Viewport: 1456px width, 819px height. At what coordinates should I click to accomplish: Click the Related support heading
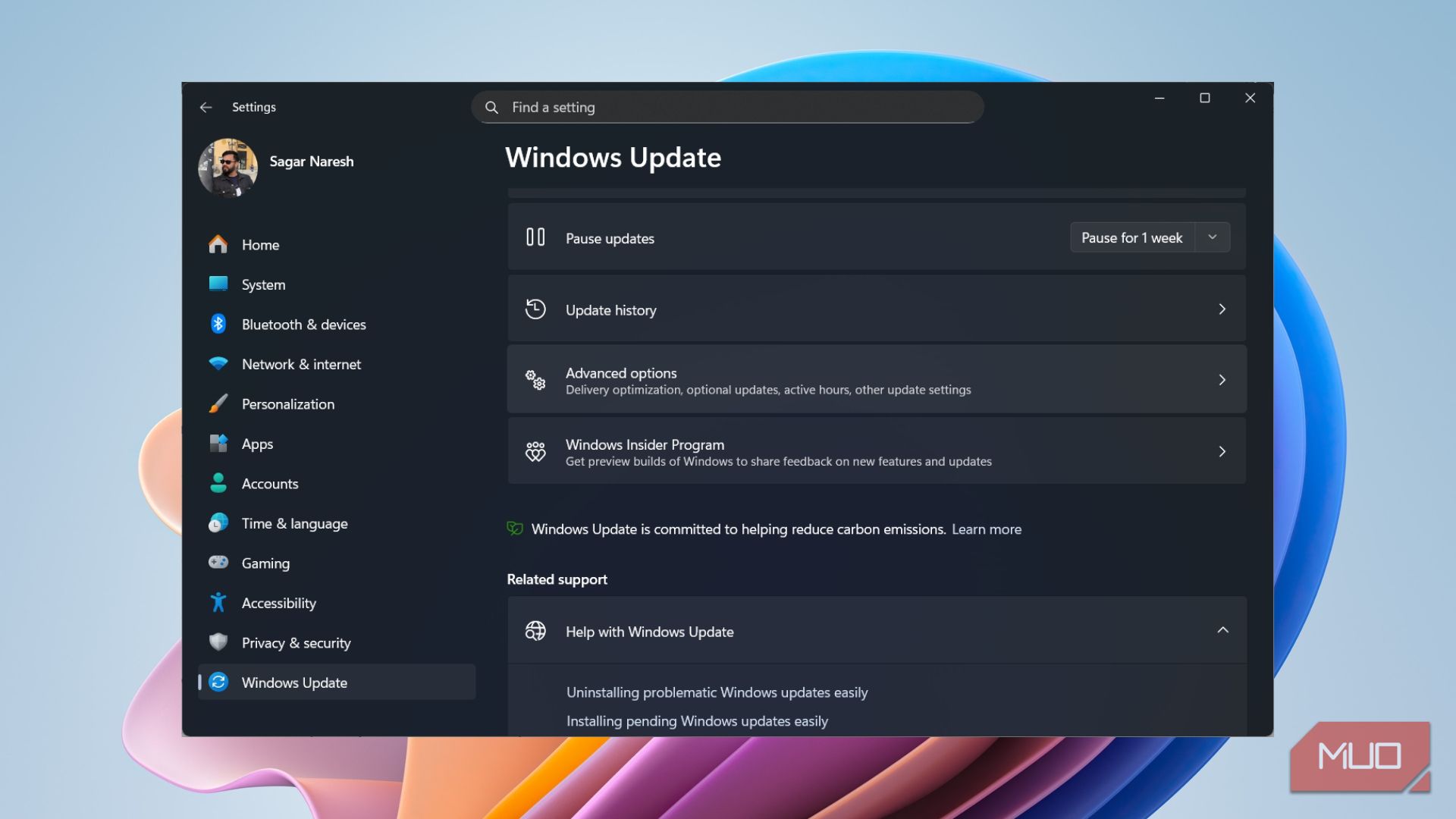pos(557,579)
